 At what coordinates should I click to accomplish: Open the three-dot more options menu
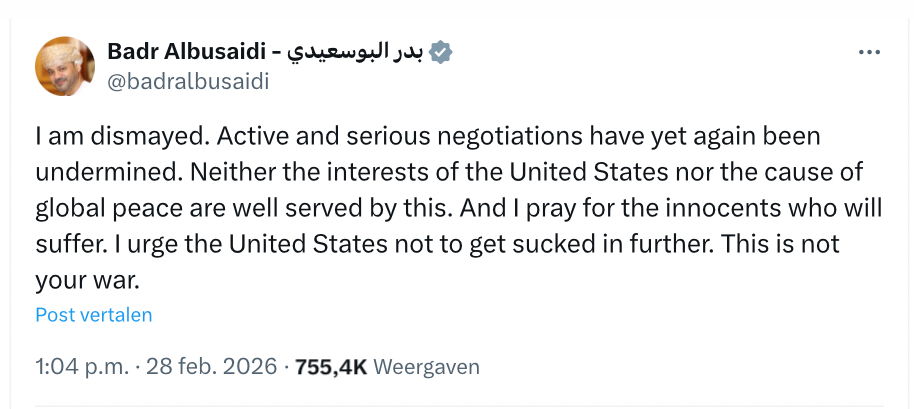869,52
